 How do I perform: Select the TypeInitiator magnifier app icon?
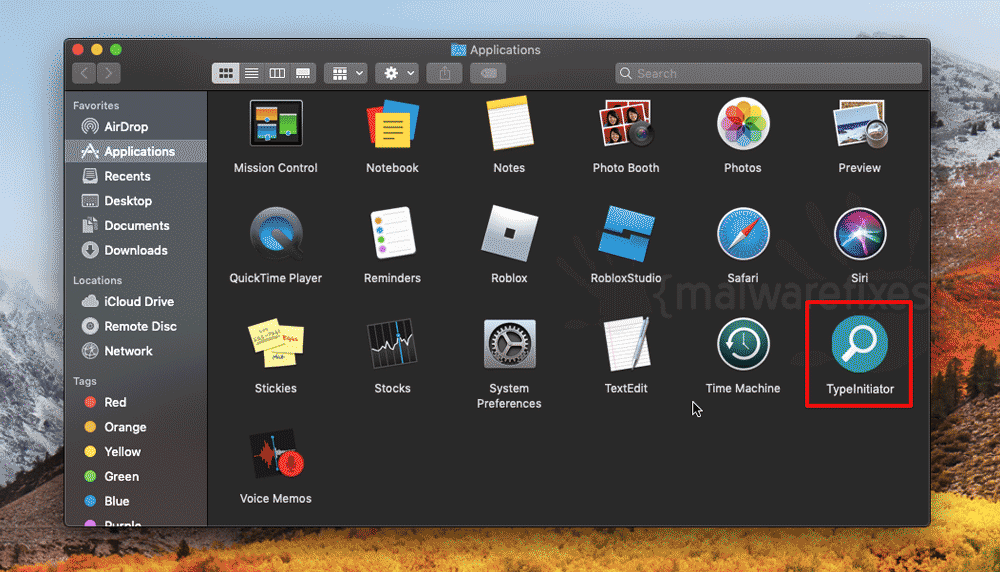point(860,344)
